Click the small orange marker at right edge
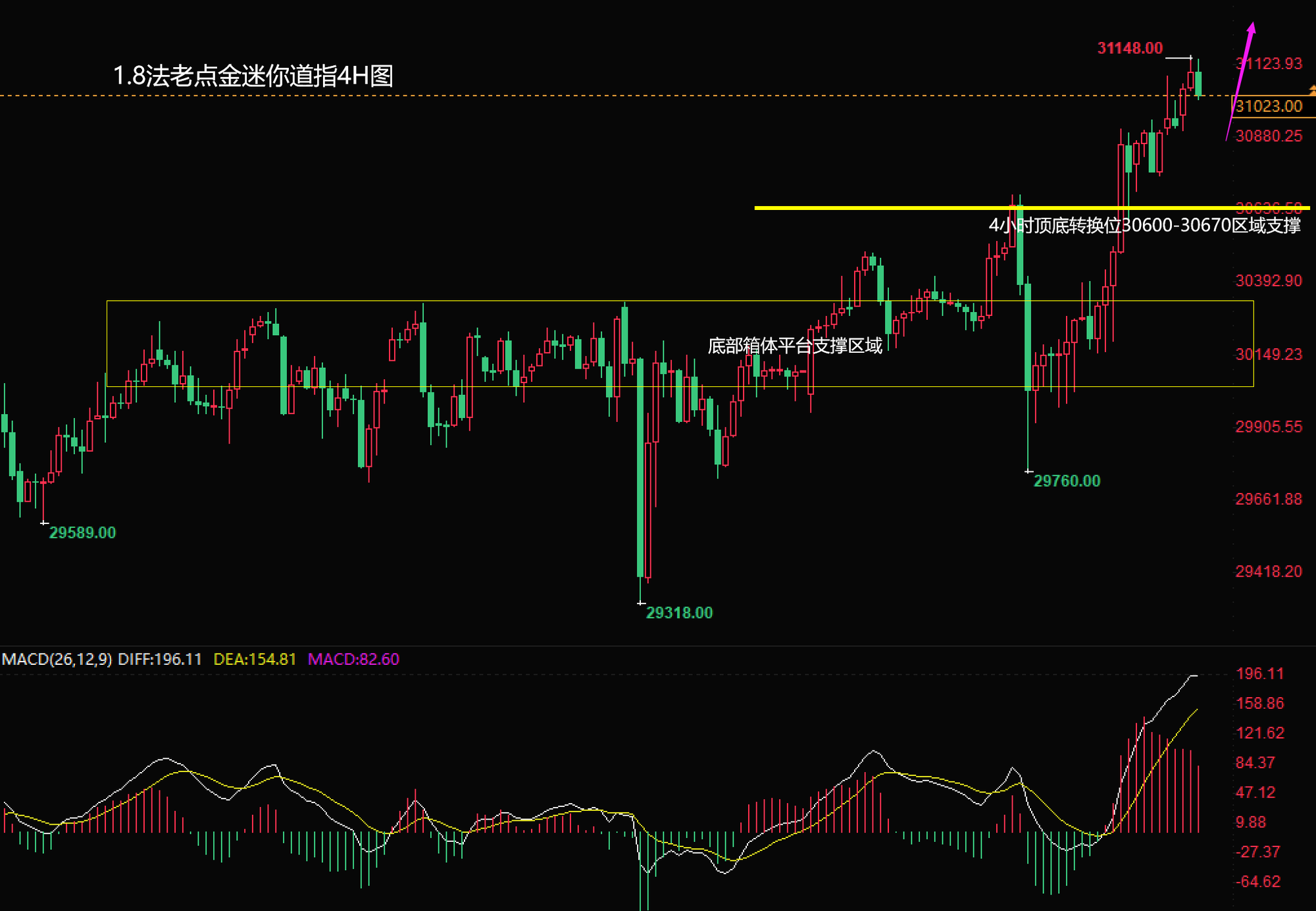The height and width of the screenshot is (911, 1316). pos(1312,90)
